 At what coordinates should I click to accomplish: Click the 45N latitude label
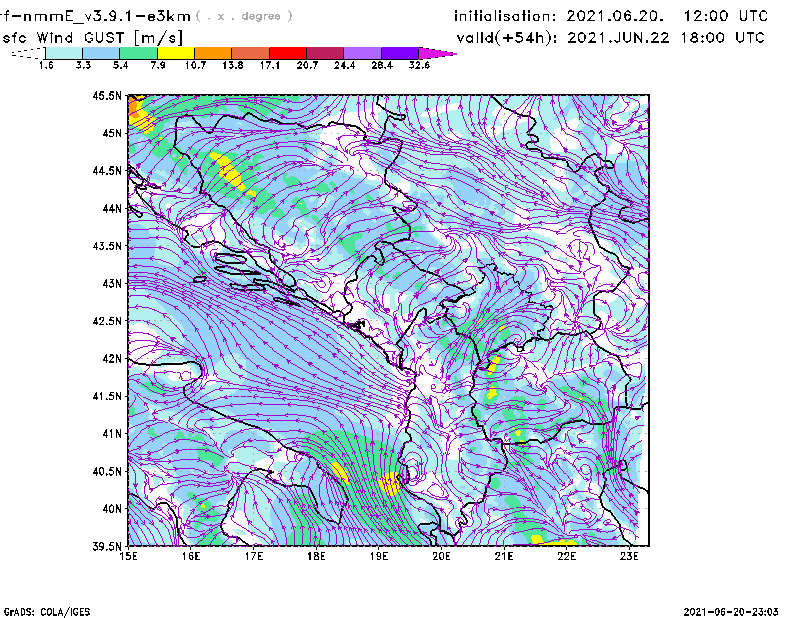tap(112, 133)
